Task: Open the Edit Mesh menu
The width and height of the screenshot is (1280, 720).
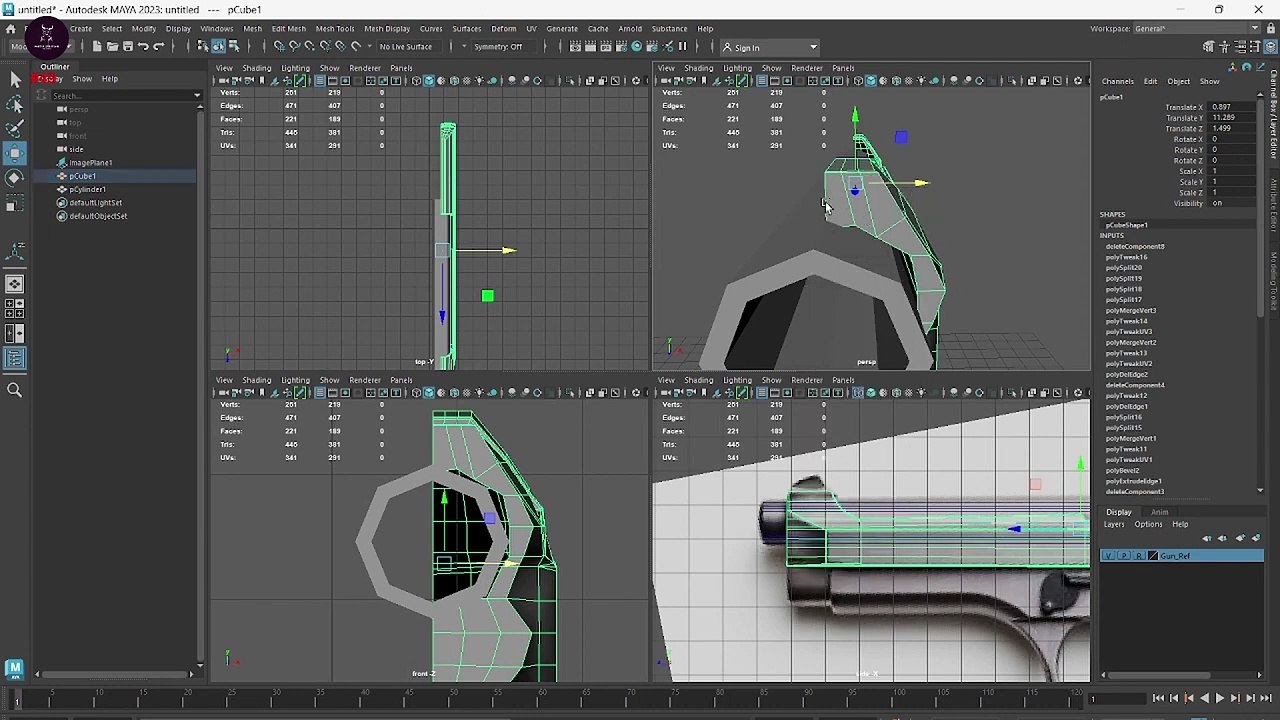Action: [289, 29]
